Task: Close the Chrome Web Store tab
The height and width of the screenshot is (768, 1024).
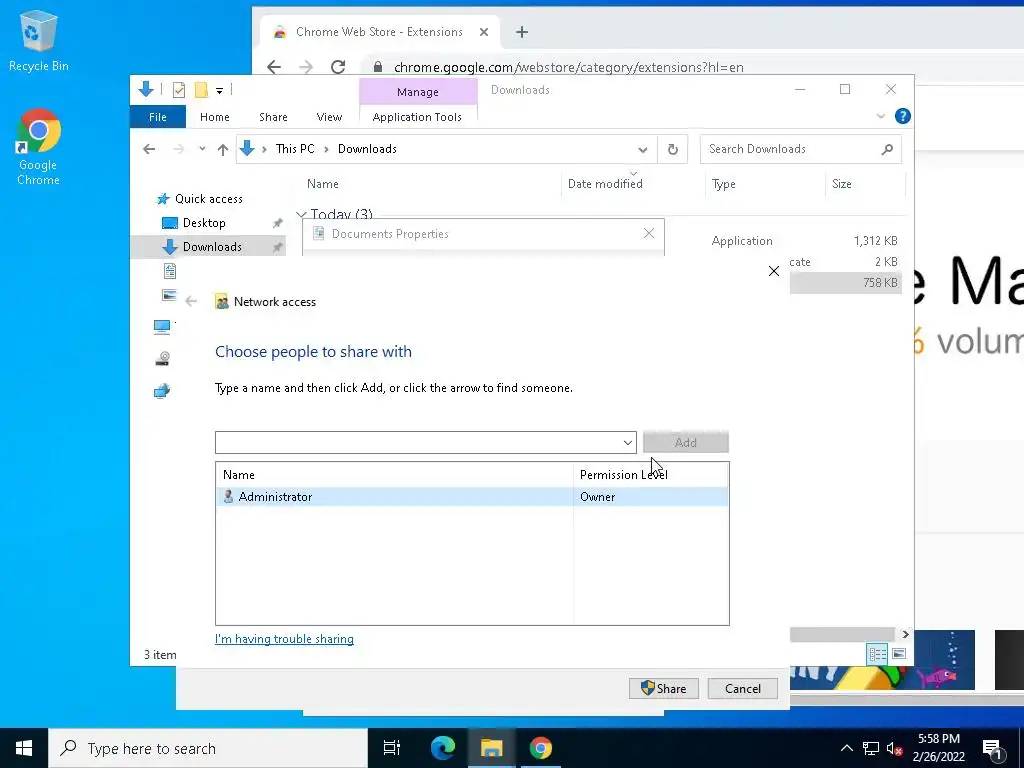Action: 483,32
